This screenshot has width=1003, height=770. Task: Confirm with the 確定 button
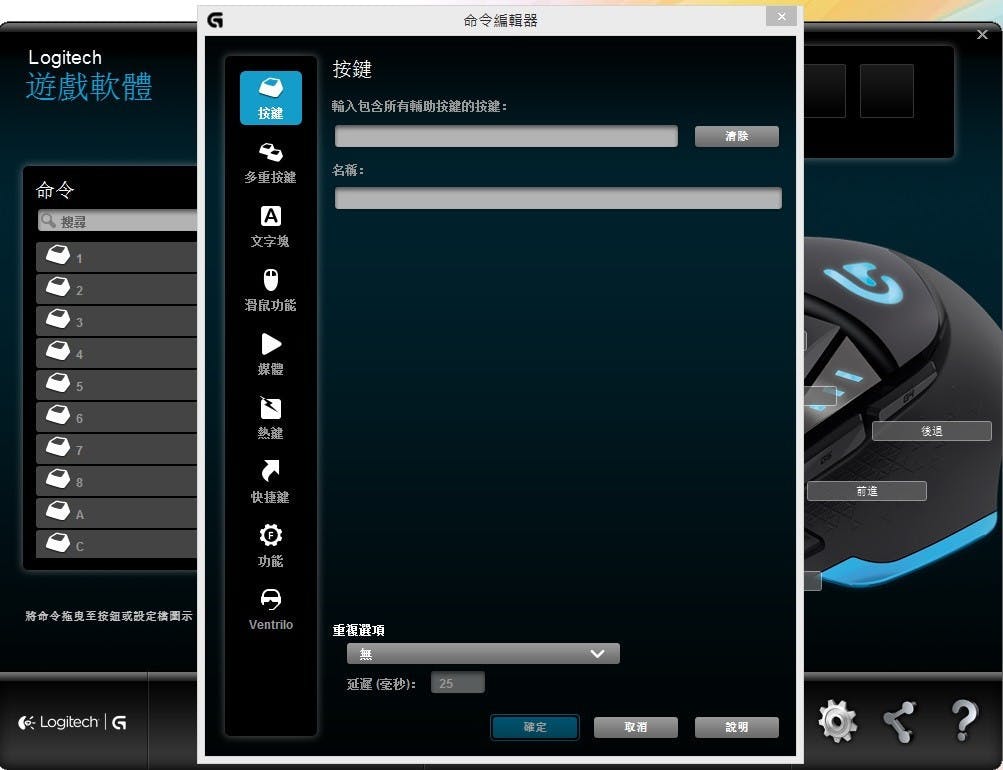tap(535, 727)
